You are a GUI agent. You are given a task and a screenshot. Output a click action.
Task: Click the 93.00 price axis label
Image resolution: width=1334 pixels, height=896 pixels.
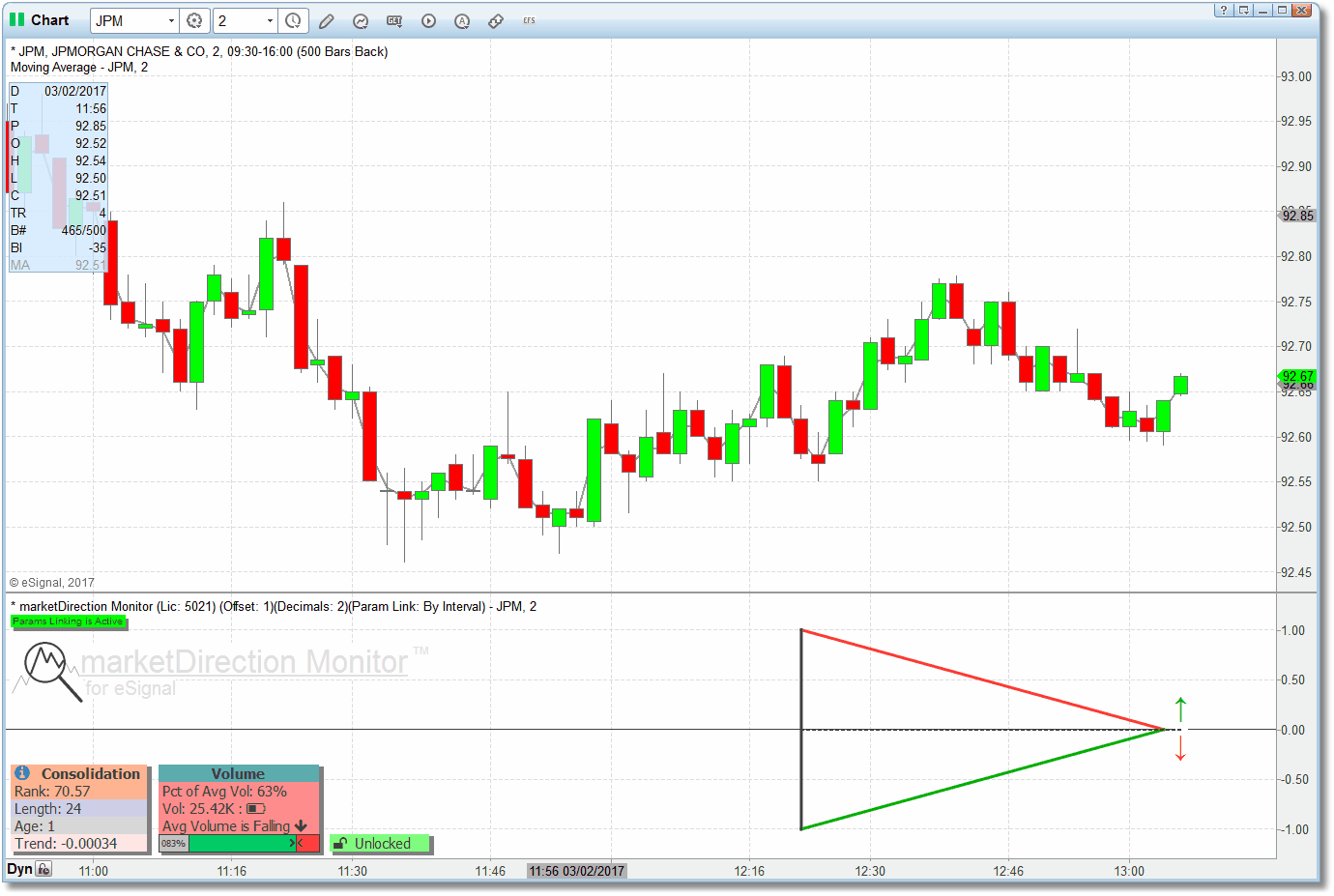pos(1296,76)
